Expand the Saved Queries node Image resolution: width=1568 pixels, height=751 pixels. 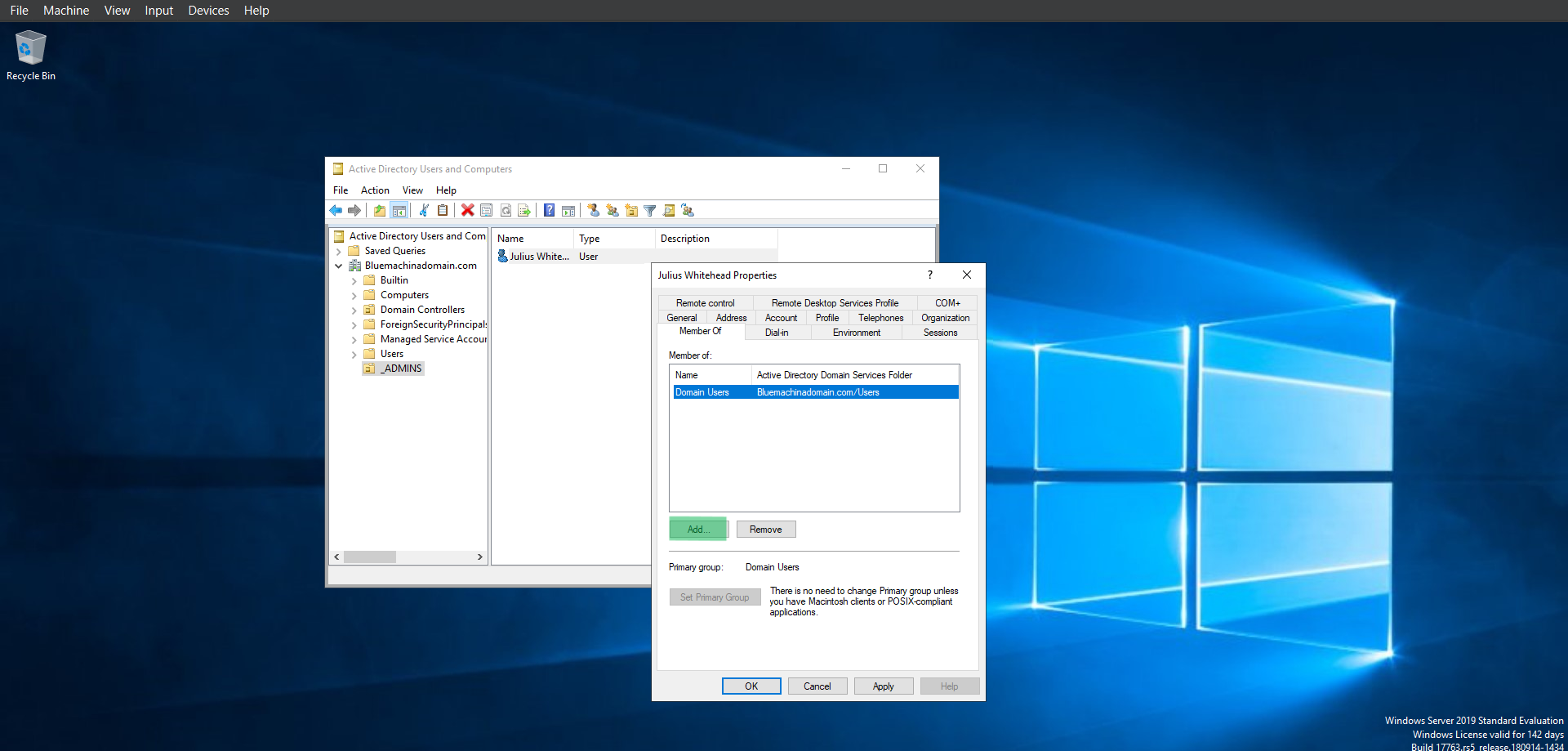coord(339,252)
